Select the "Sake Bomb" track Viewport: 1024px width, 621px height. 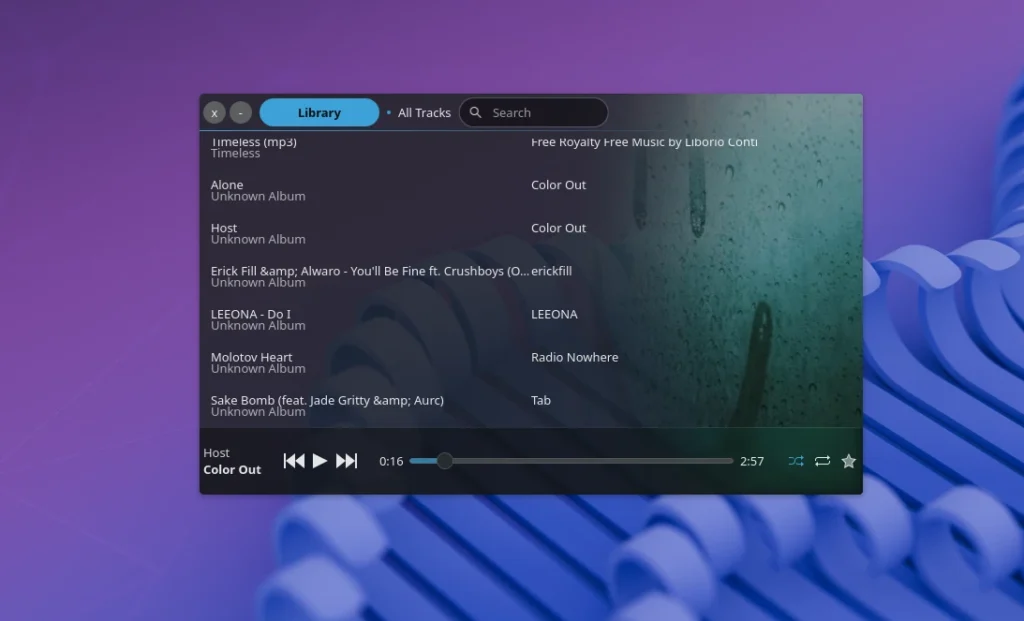(x=400, y=405)
